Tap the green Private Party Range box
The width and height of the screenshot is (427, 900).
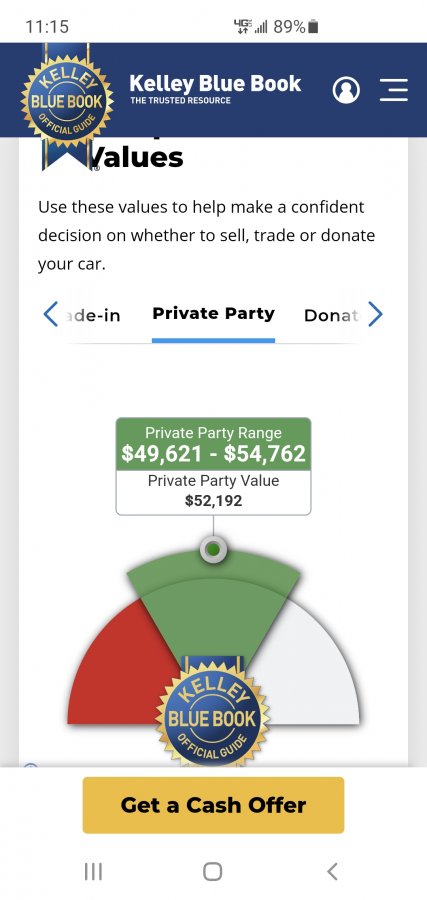(x=214, y=444)
